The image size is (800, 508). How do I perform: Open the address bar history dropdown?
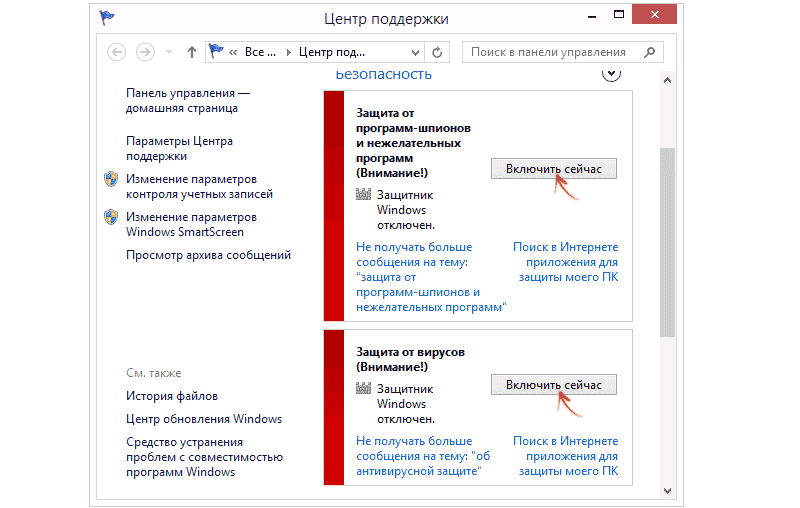[x=415, y=53]
